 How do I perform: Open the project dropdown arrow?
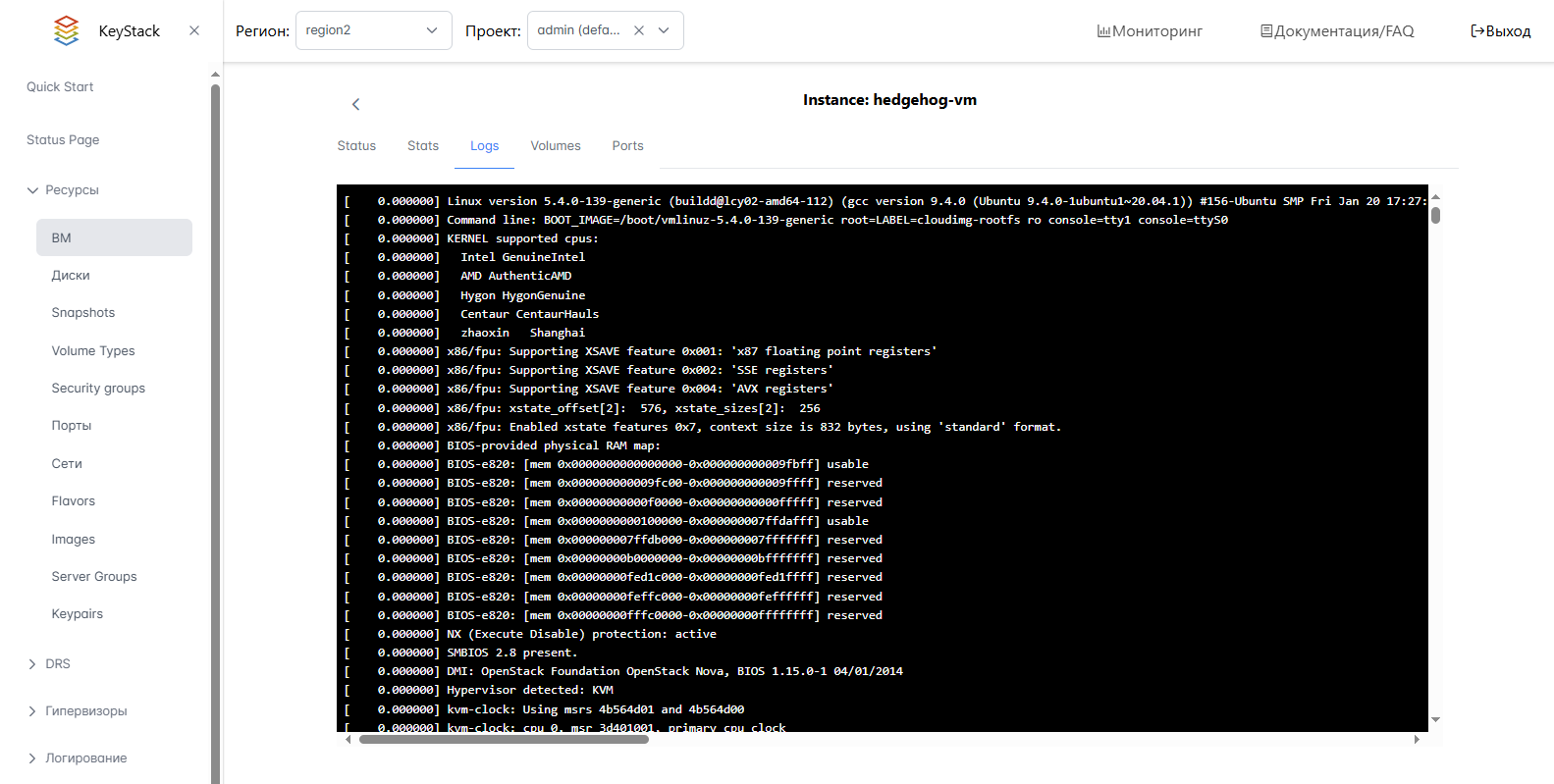click(665, 30)
